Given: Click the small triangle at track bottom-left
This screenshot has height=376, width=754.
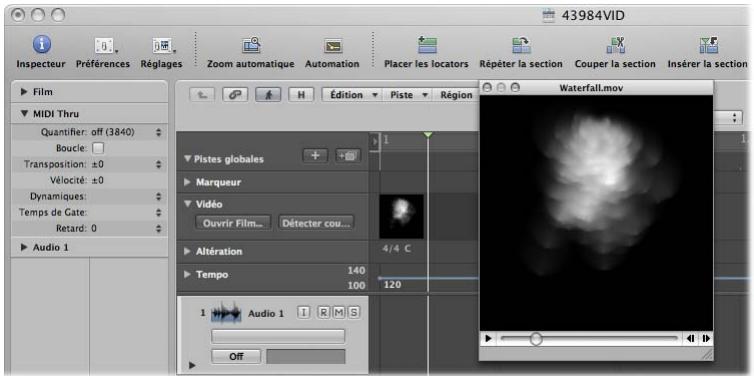Looking at the screenshot, I should click(192, 365).
